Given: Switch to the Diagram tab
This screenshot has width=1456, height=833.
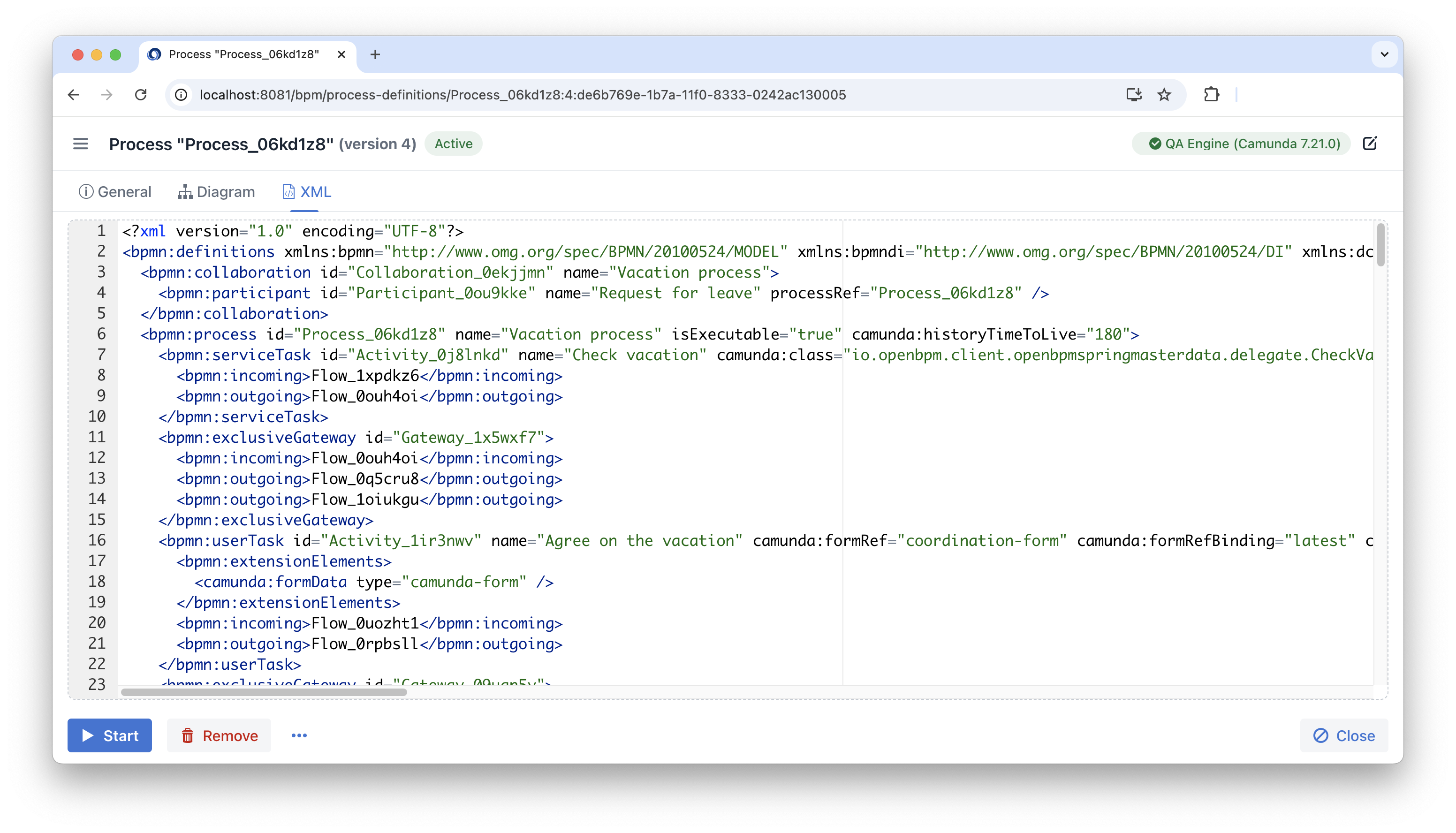Looking at the screenshot, I should [x=216, y=192].
